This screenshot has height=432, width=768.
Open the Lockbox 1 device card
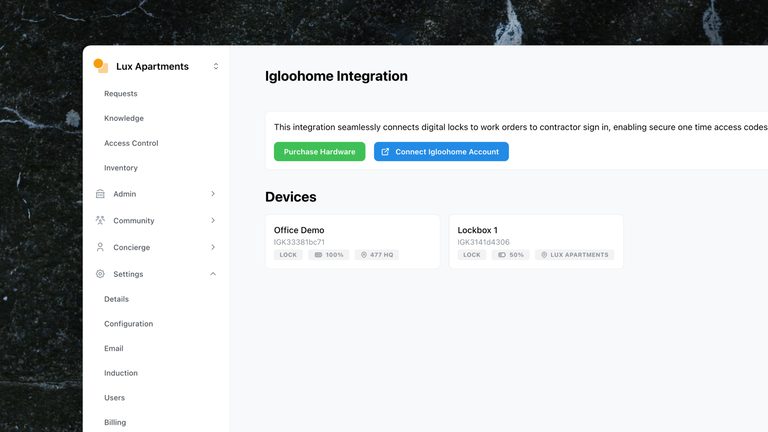536,241
